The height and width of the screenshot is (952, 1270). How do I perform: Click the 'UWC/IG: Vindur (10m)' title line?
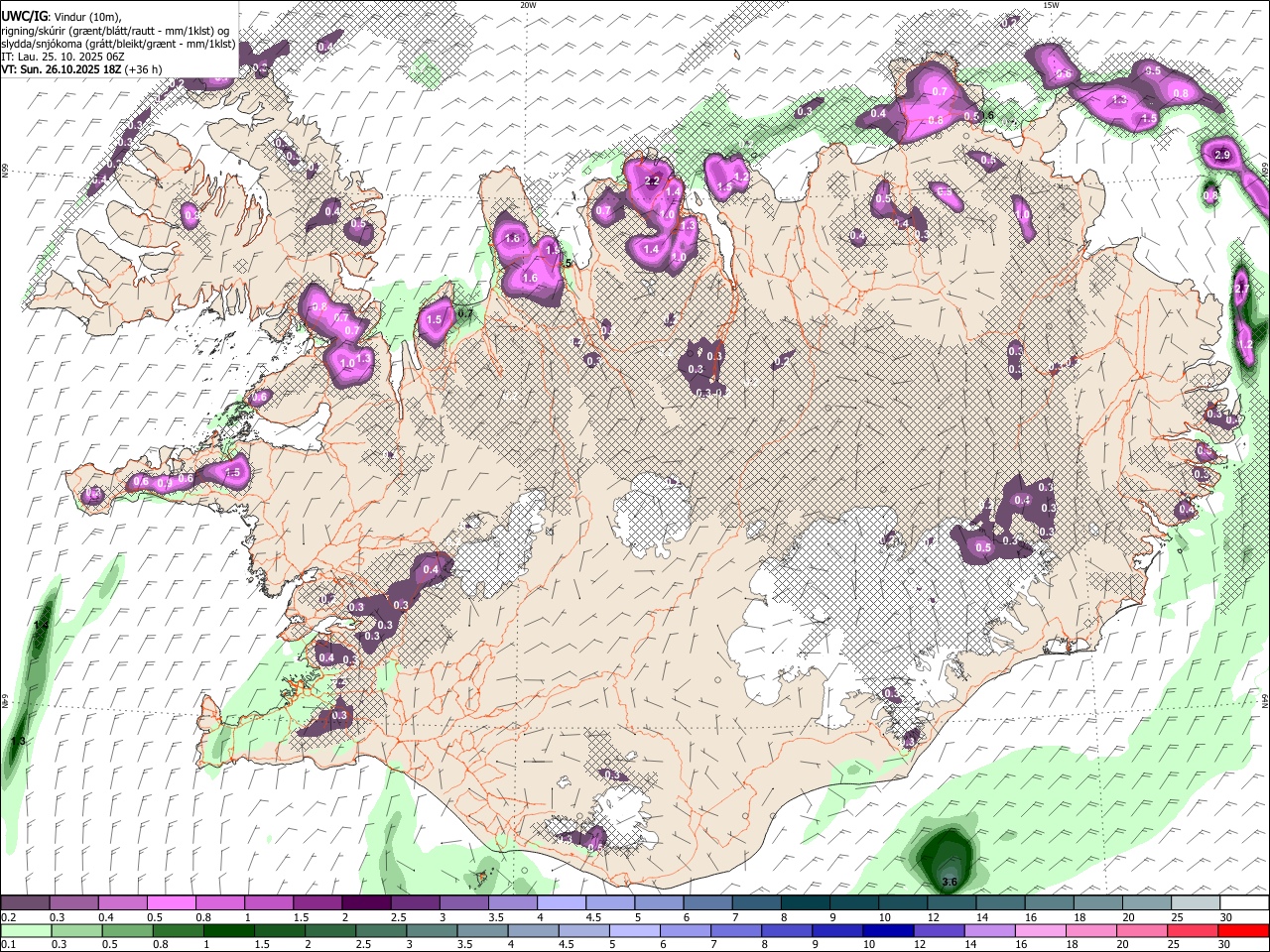coord(62,15)
